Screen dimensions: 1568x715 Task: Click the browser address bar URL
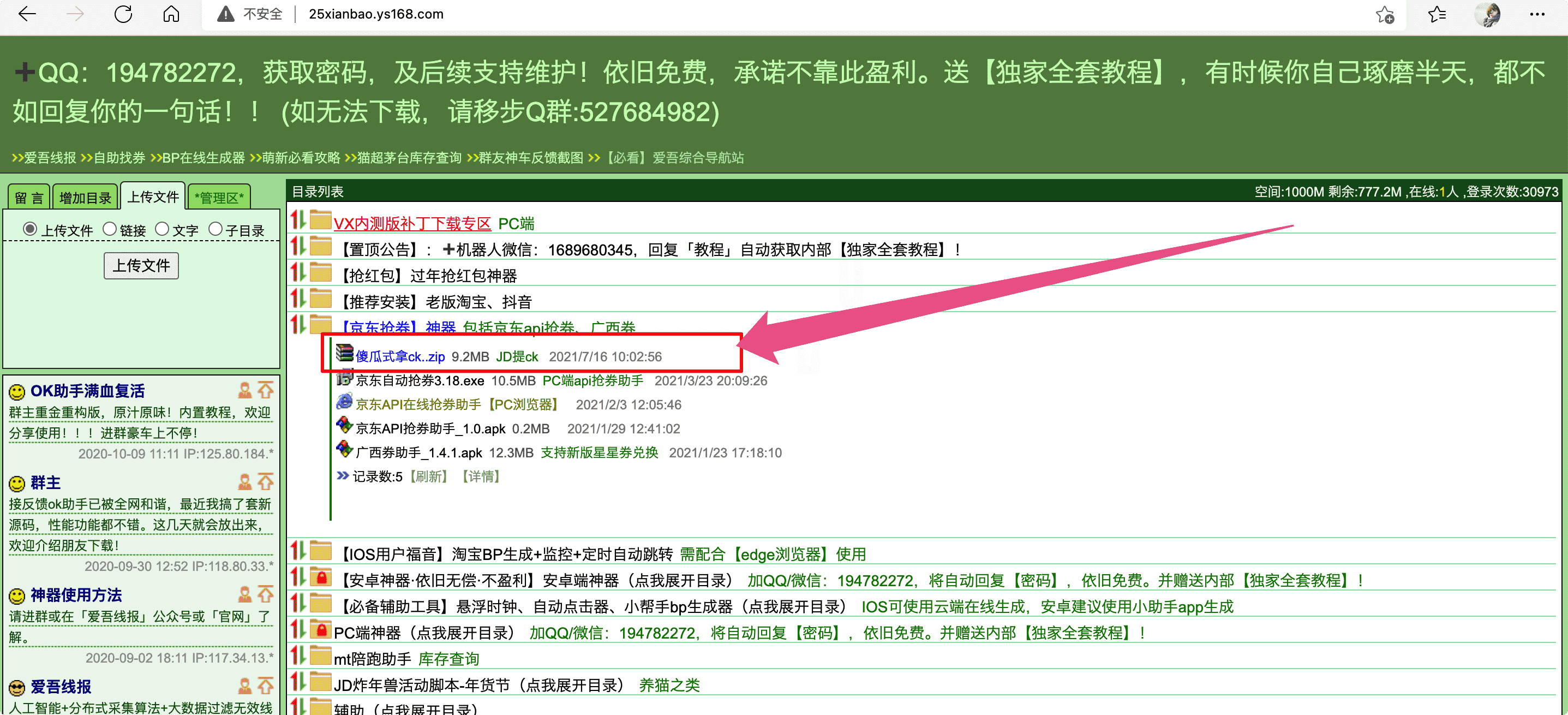(x=376, y=14)
